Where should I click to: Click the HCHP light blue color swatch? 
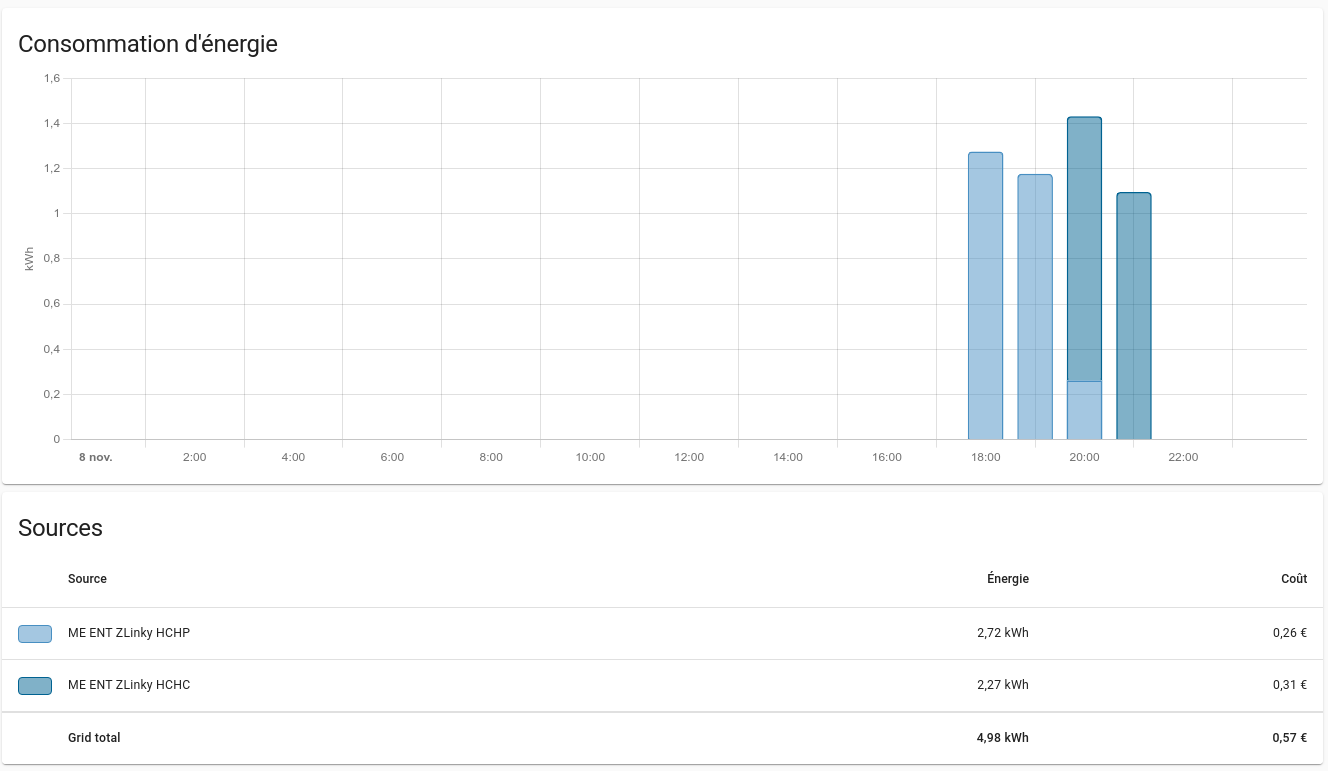point(35,633)
